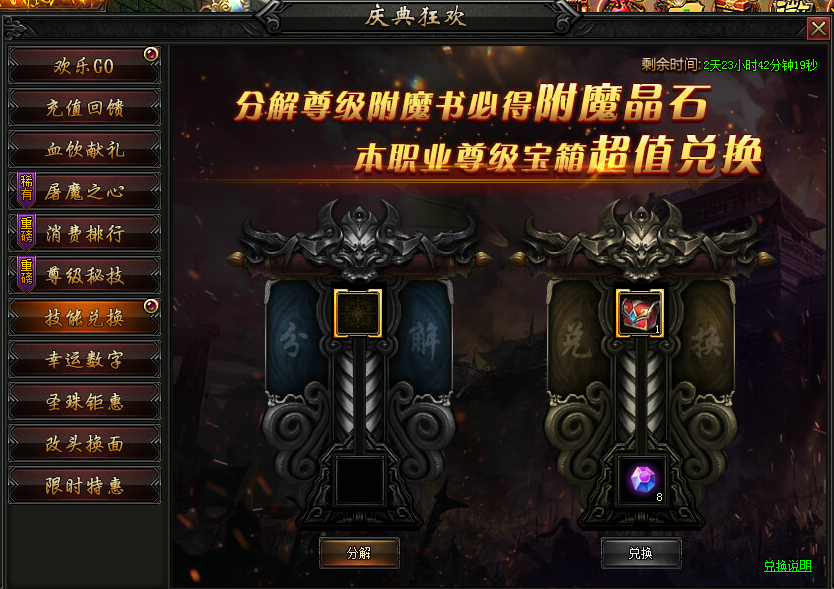Screen dimensions: 834x589
Task: Open the 限时特惠 tab
Action: pyautogui.click(x=84, y=486)
